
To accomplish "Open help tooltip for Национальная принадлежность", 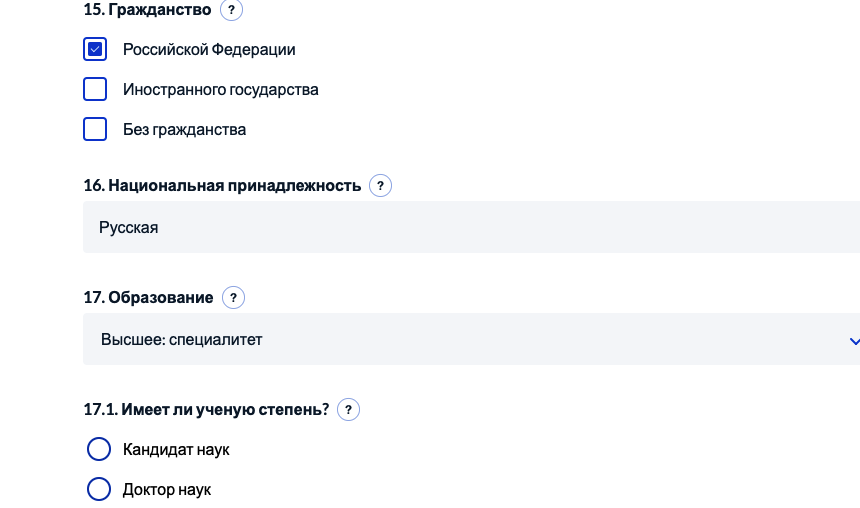I will pyautogui.click(x=380, y=185).
